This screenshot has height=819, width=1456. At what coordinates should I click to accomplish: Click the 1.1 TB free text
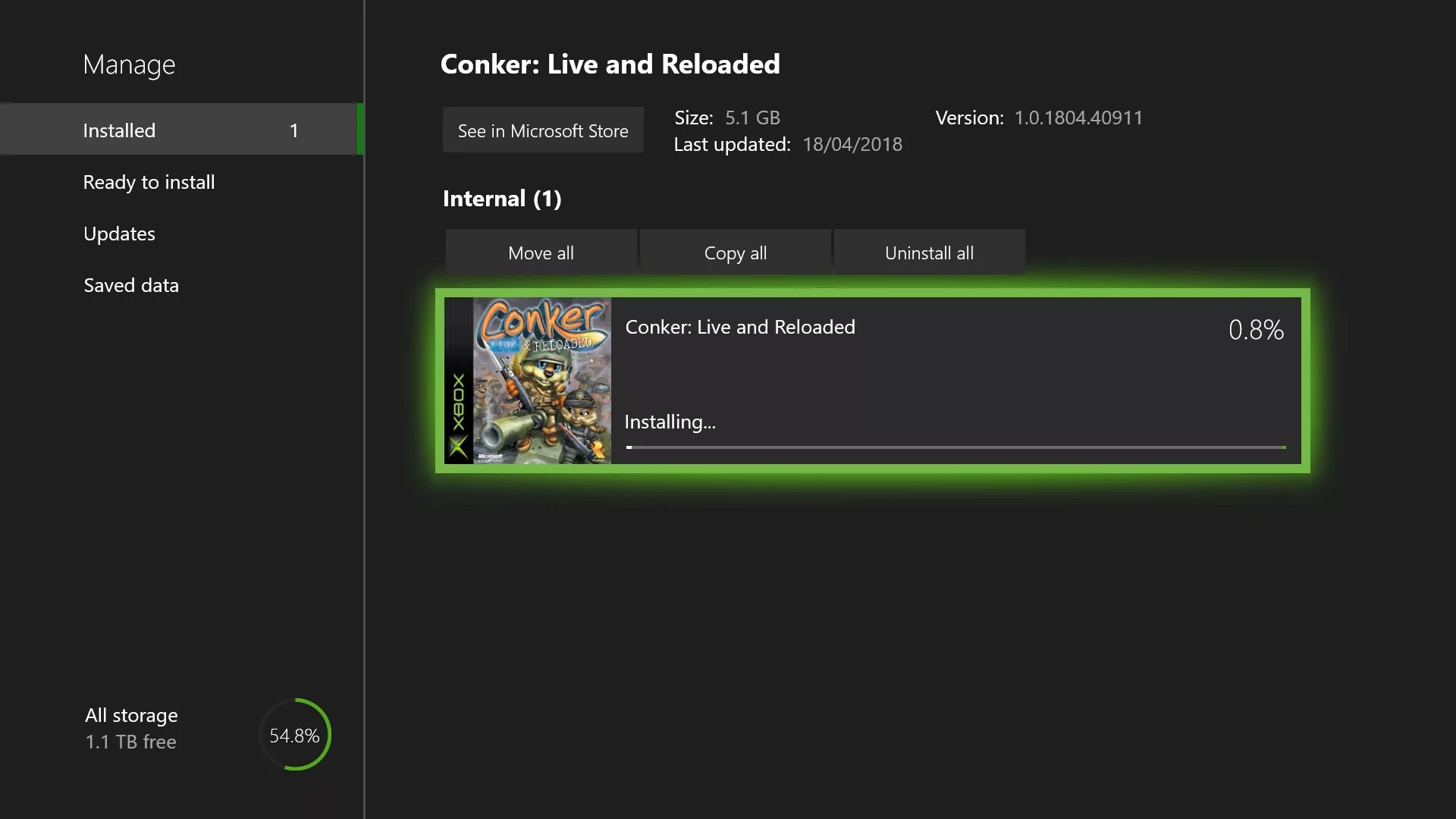(x=130, y=742)
